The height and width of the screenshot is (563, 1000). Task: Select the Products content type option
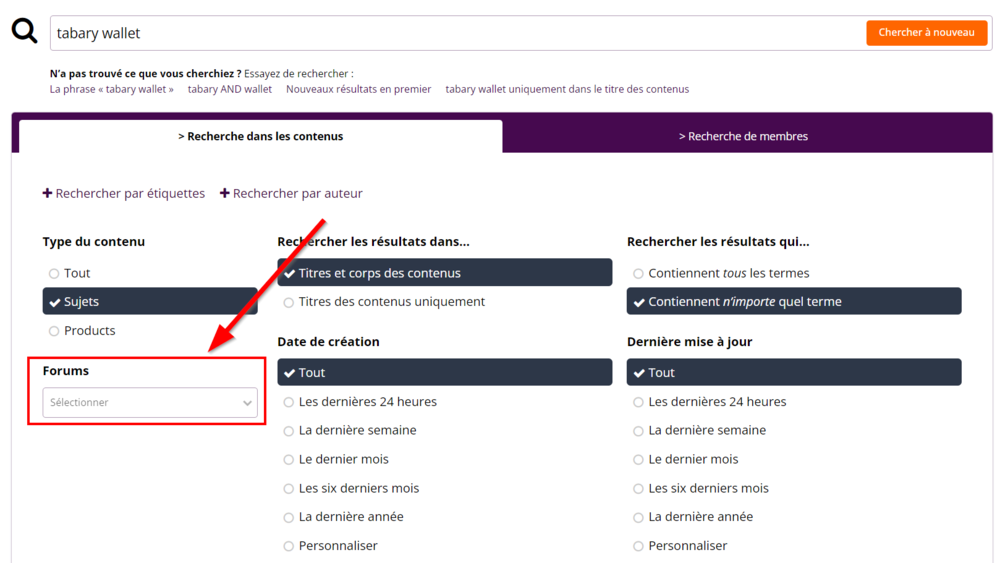point(54,331)
